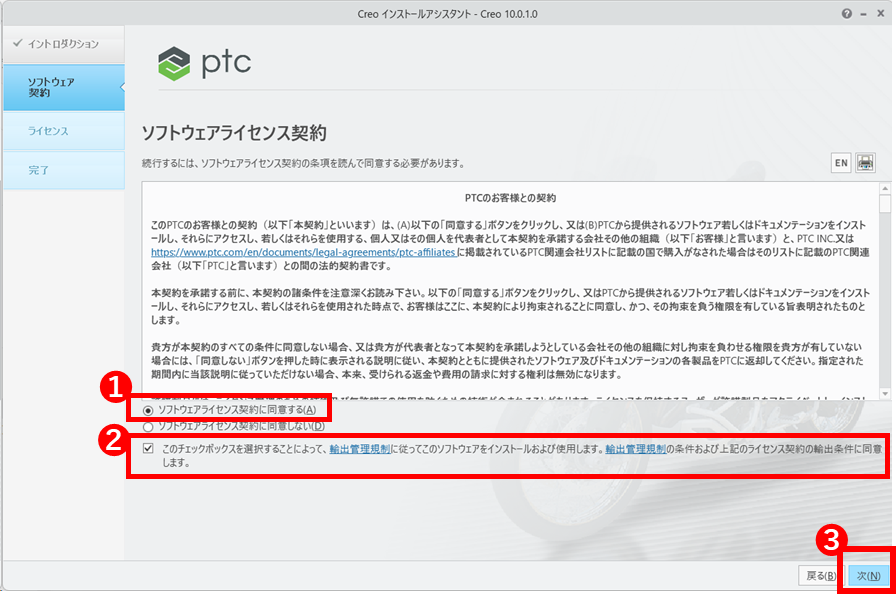Open the イントロダクション step in sidebar
Image resolution: width=896 pixels, height=594 pixels.
point(62,44)
